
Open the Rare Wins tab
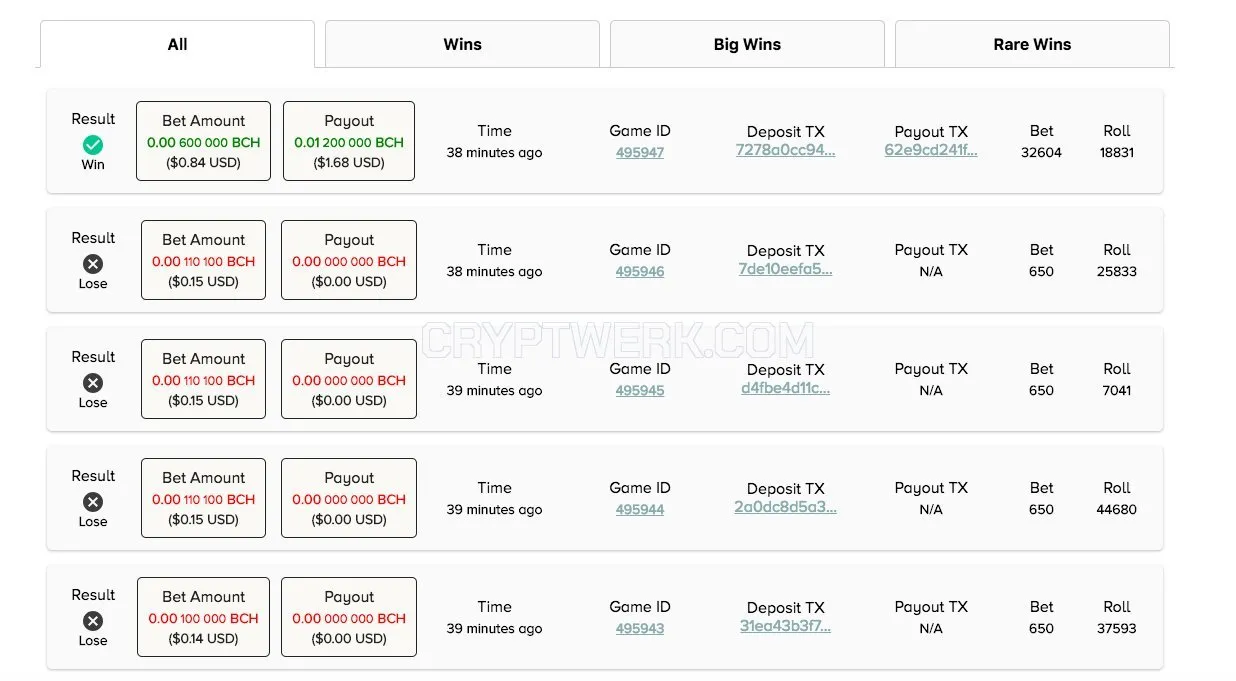[1032, 44]
